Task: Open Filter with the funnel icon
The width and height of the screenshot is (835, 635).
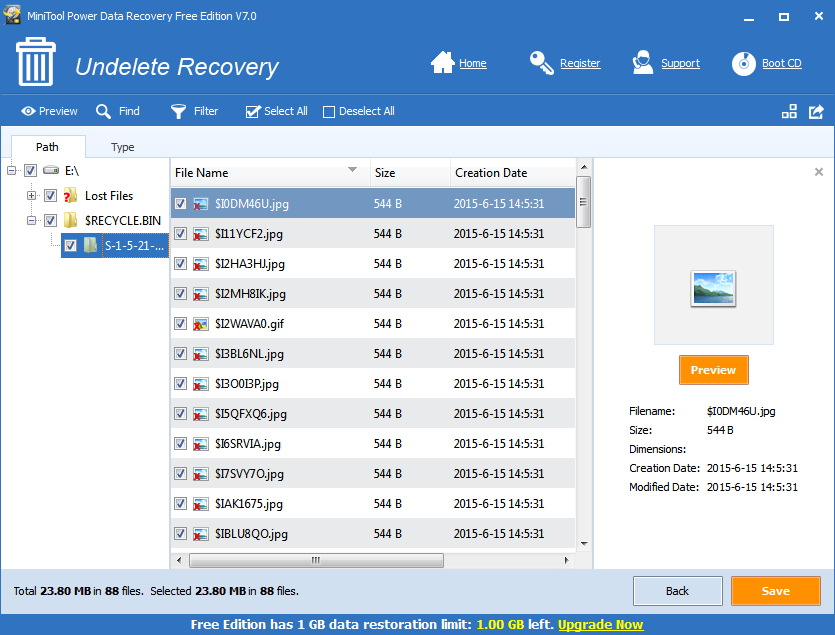Action: pos(178,111)
